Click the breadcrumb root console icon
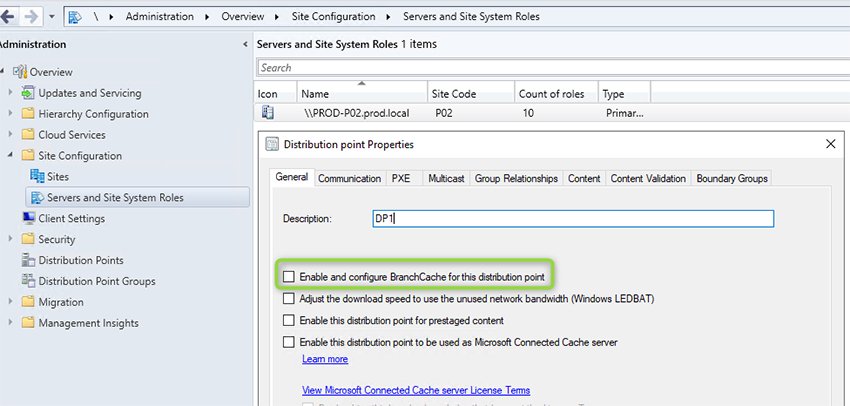Viewport: 850px width, 406px height. point(75,17)
